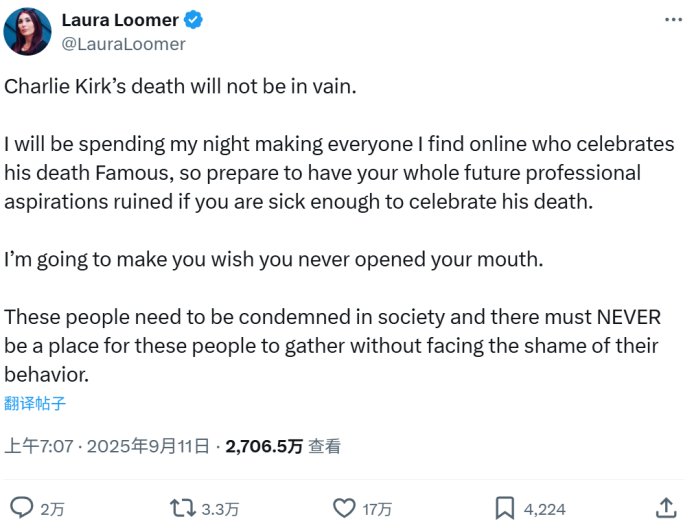Image resolution: width=694 pixels, height=532 pixels.
Task: Click the line starting "I'm going to make you wish"
Action: [x=272, y=259]
